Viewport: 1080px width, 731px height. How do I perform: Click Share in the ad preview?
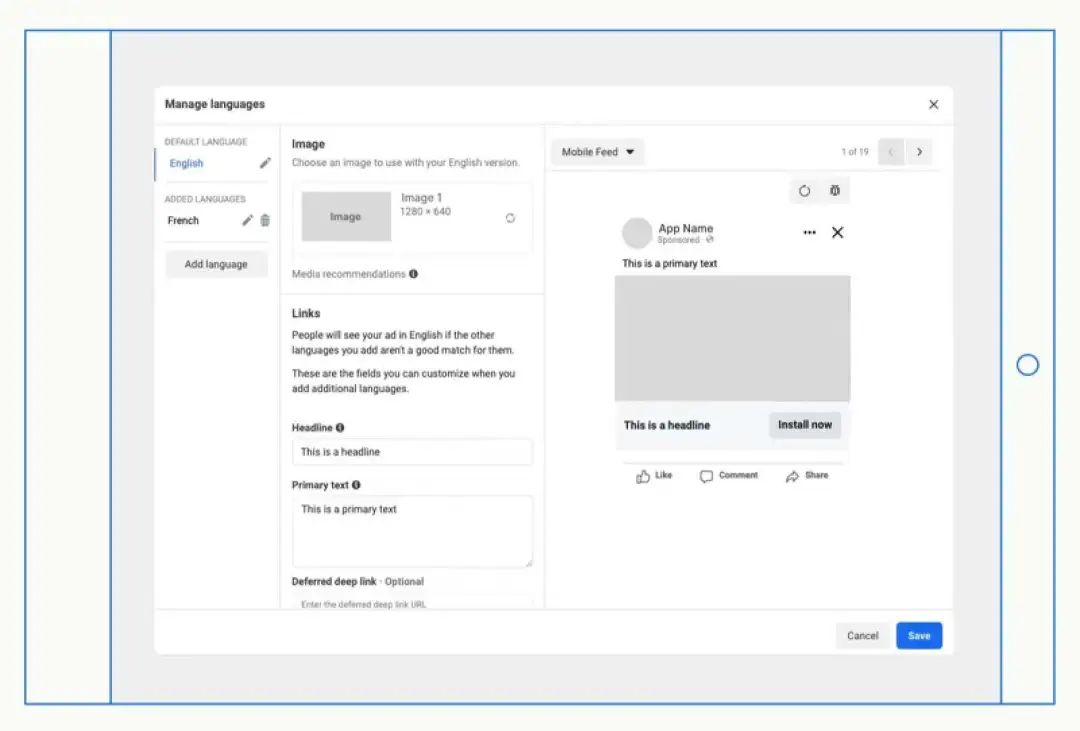(807, 476)
